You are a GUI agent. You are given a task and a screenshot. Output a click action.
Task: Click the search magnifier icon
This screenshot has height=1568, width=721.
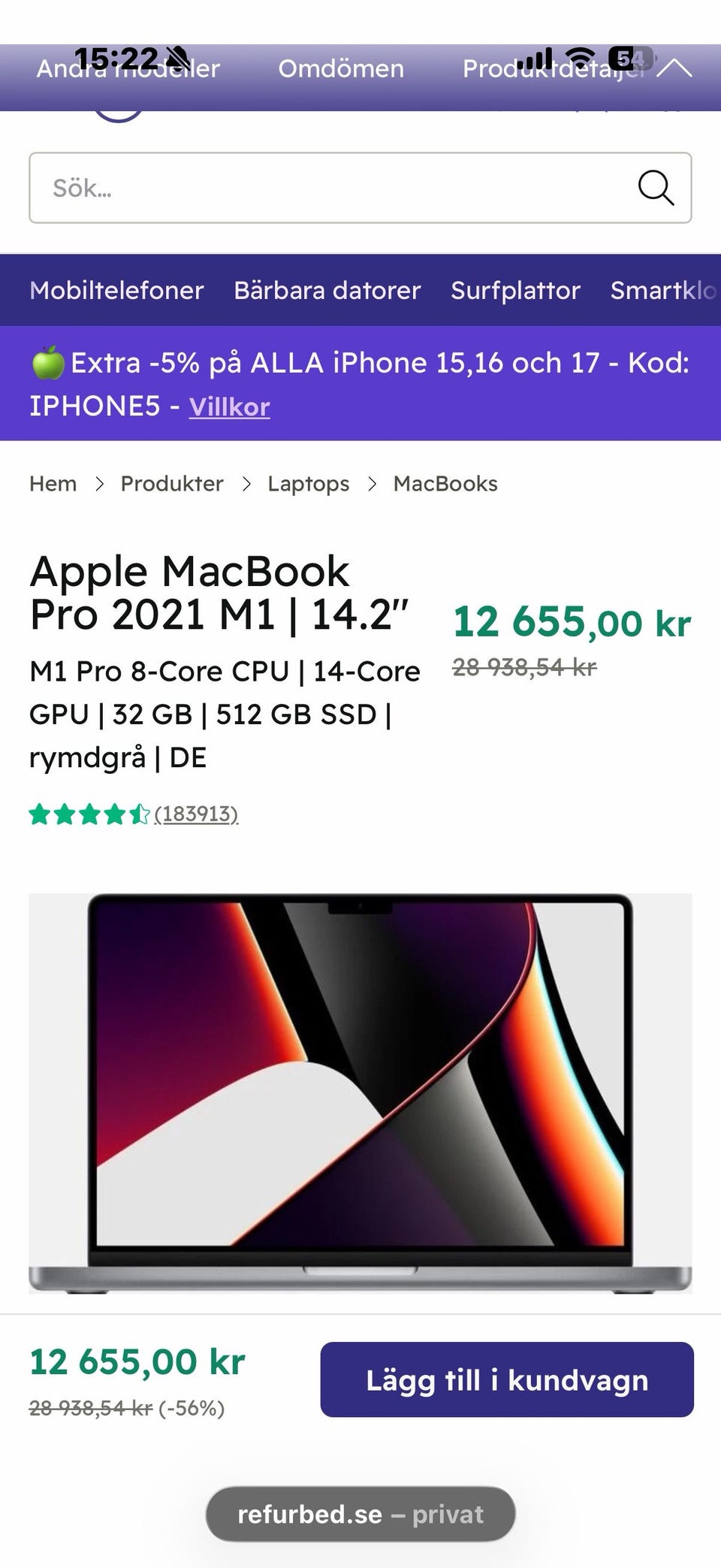(x=655, y=188)
